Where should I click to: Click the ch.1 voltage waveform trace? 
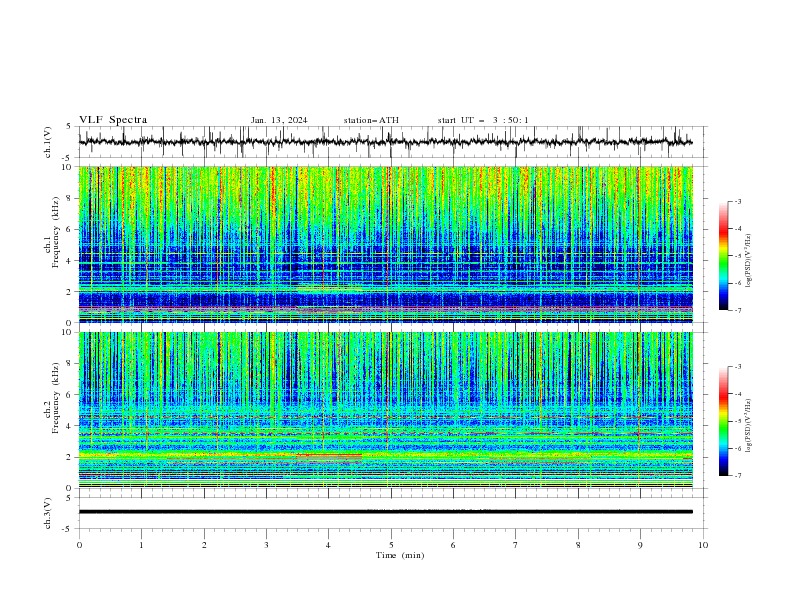tap(385, 142)
